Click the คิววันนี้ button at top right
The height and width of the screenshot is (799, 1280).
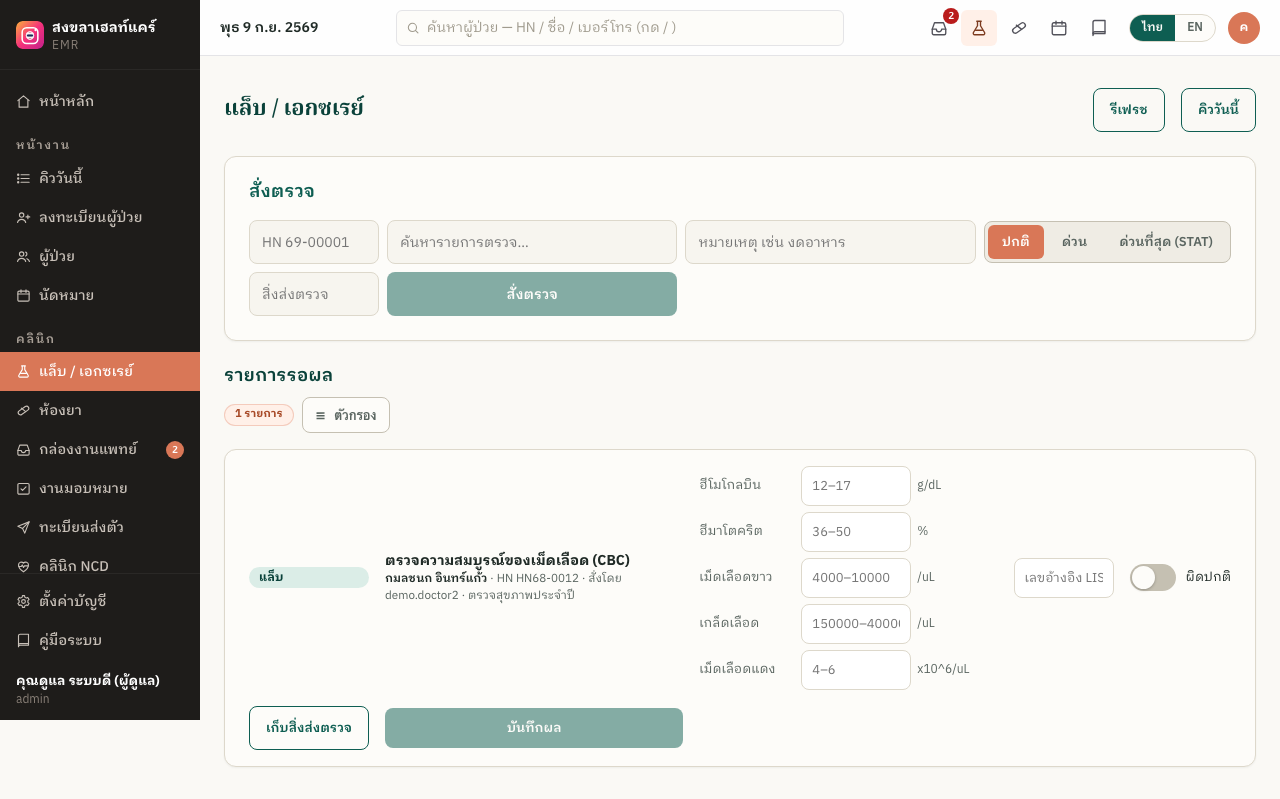coord(1218,110)
